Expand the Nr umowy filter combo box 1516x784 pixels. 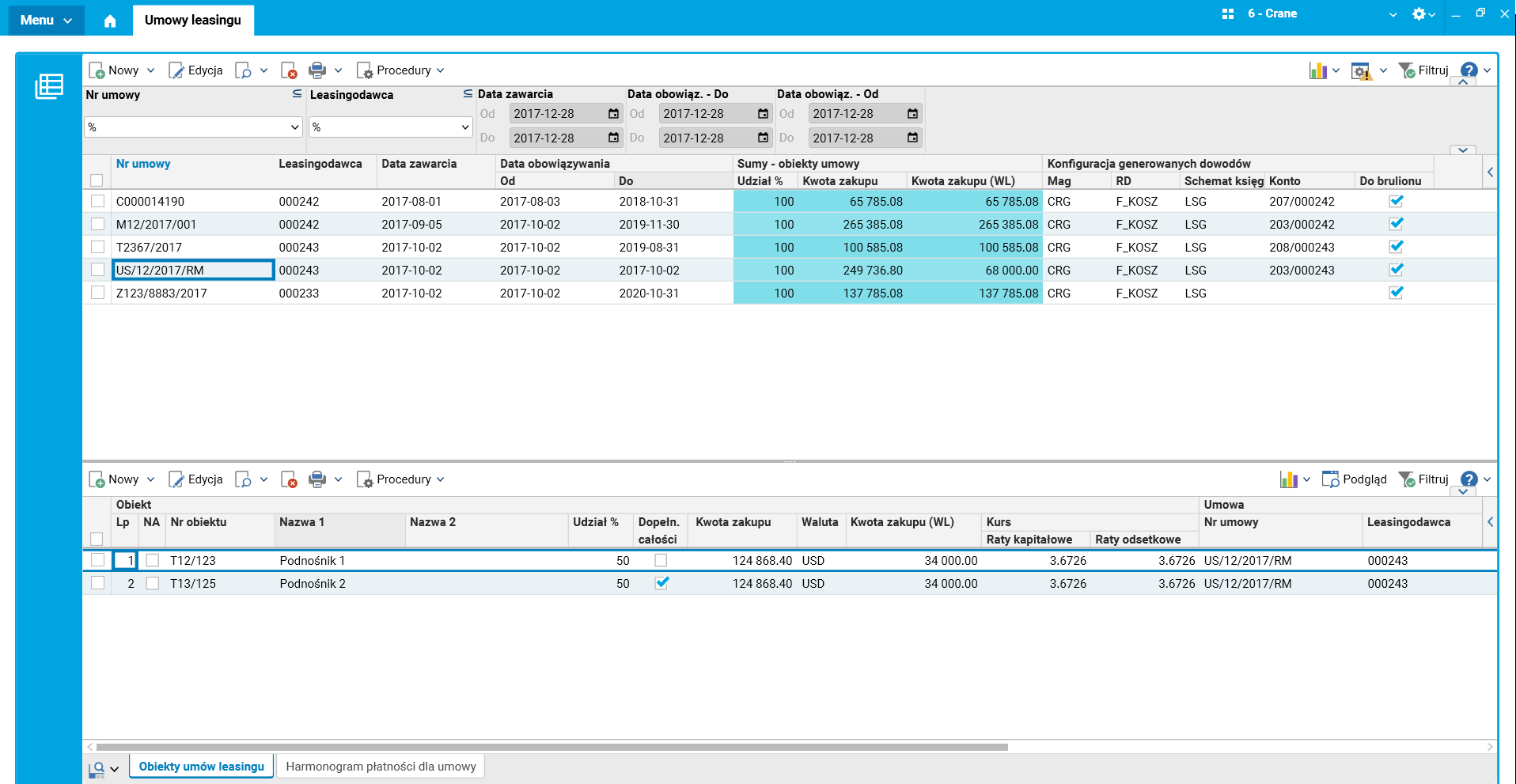(294, 127)
